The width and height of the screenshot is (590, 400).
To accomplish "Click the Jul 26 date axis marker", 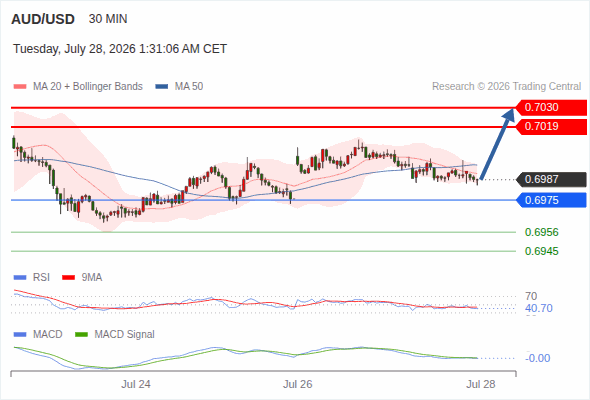I will [x=297, y=384].
